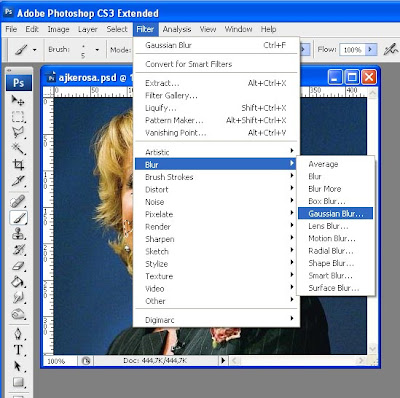Open the File menu
This screenshot has width=400, height=398.
click(11, 29)
